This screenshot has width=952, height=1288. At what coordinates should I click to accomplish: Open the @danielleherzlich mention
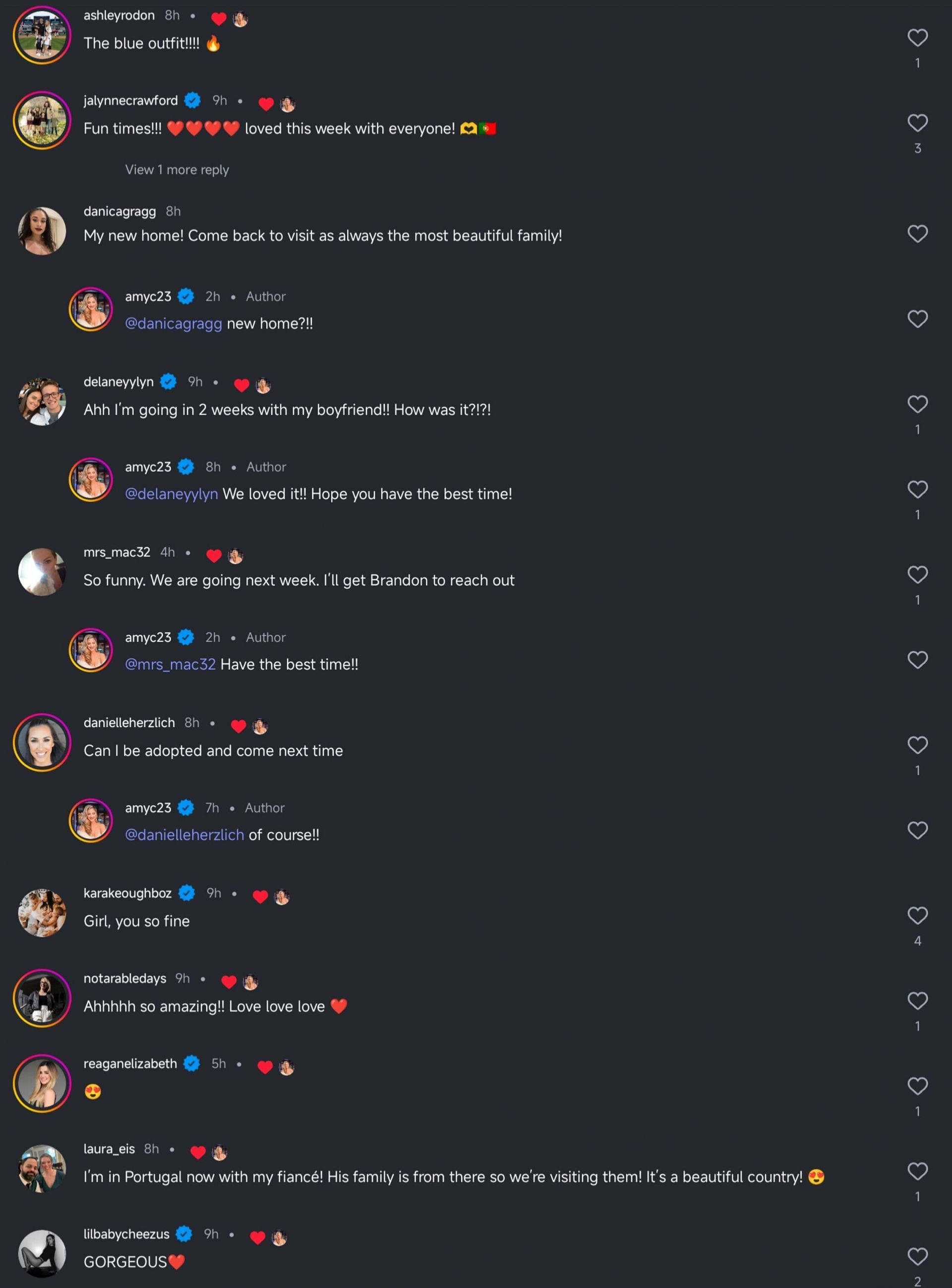tap(184, 835)
